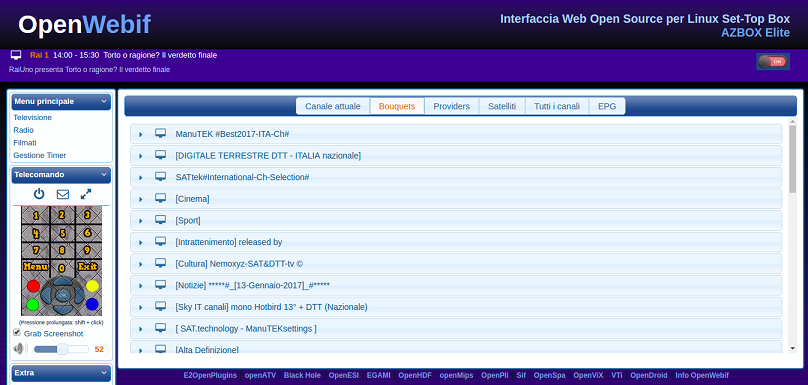Toggle the ON standby switch

(773, 61)
